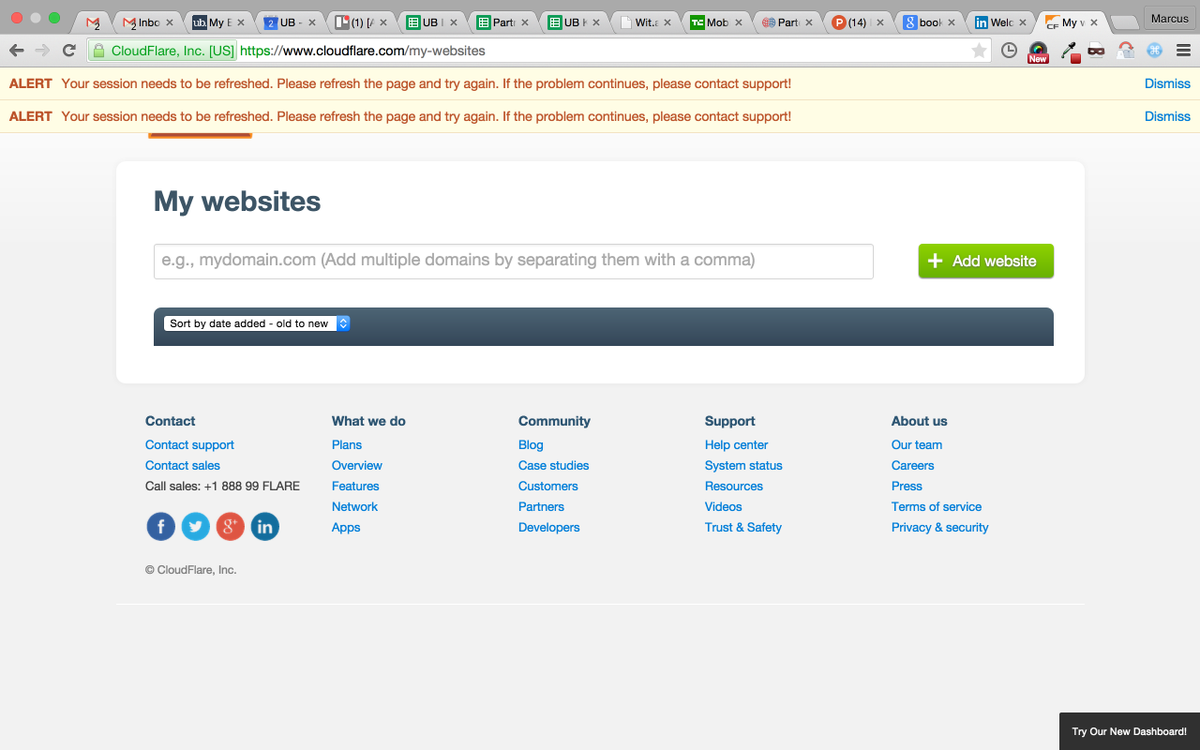Image resolution: width=1200 pixels, height=750 pixels.
Task: Click the LinkedIn social icon
Action: pyautogui.click(x=264, y=526)
